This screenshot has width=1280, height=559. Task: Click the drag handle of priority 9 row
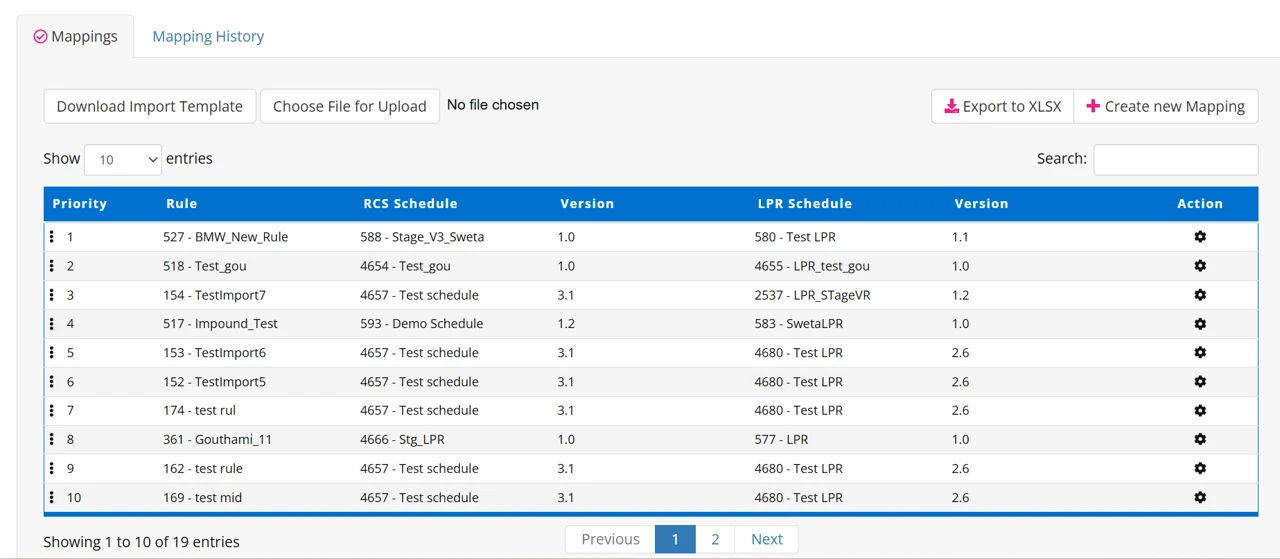(x=52, y=468)
